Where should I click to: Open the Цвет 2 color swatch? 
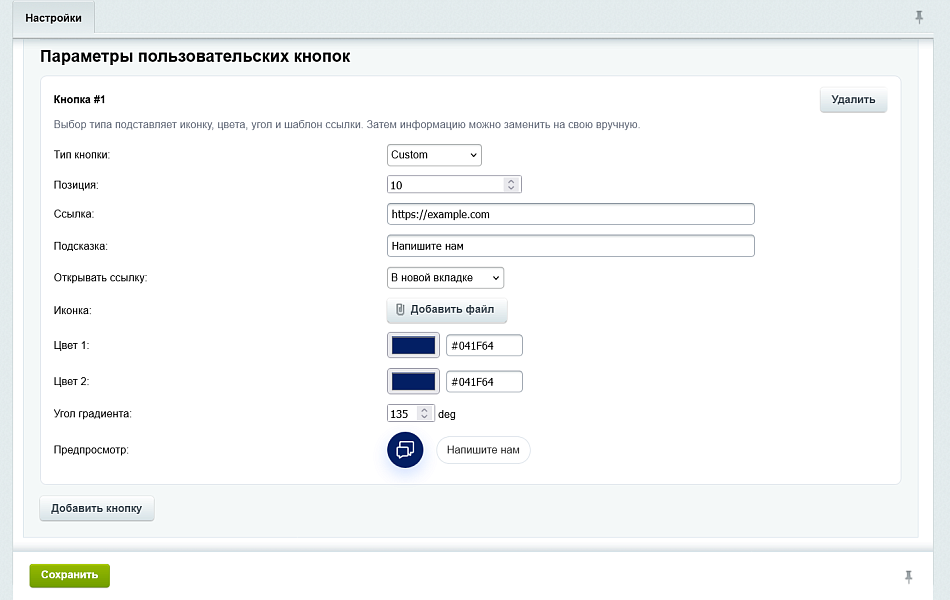(413, 381)
